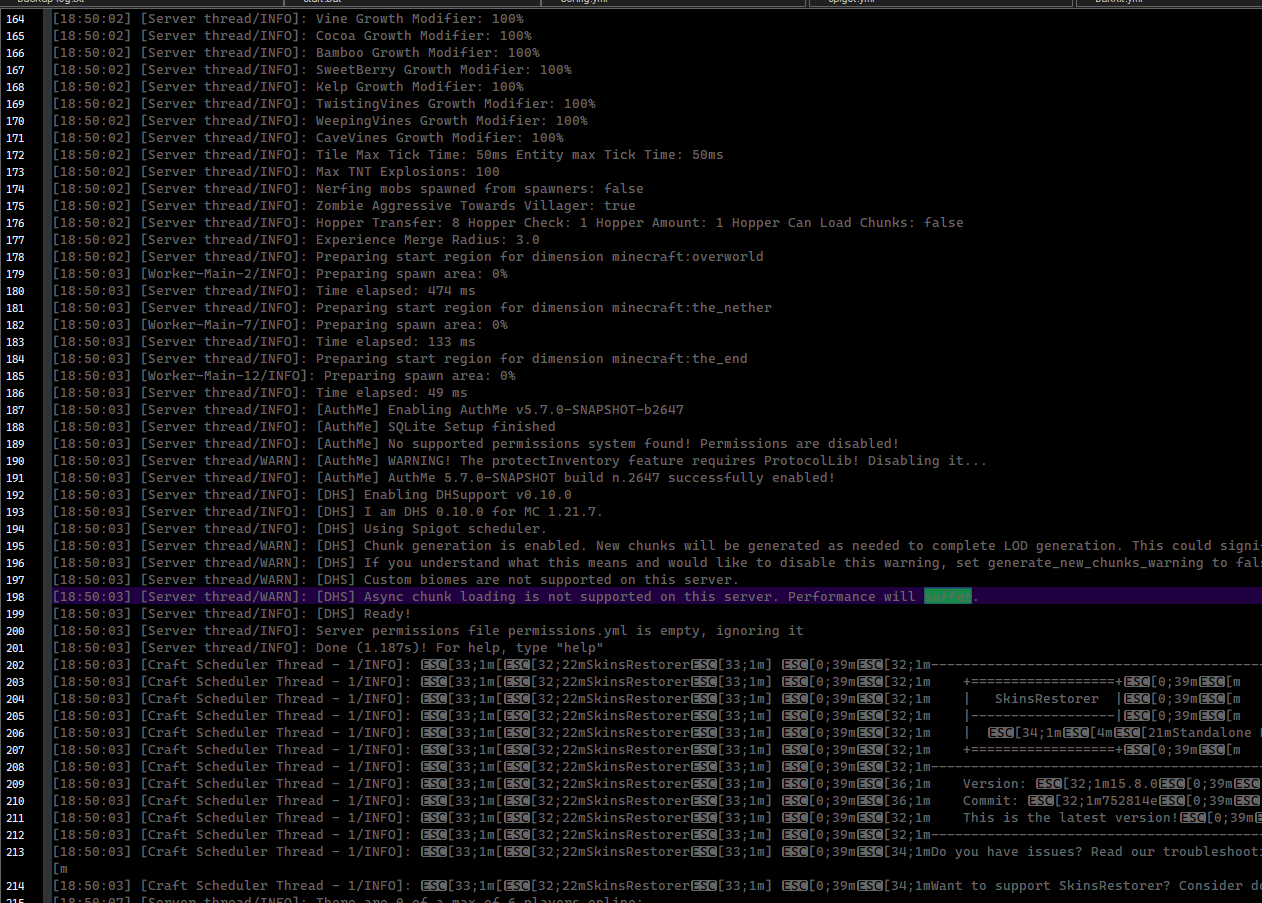This screenshot has height=903, width=1262.
Task: Click the "Standalone" word on line 206
Action: coord(1212,733)
